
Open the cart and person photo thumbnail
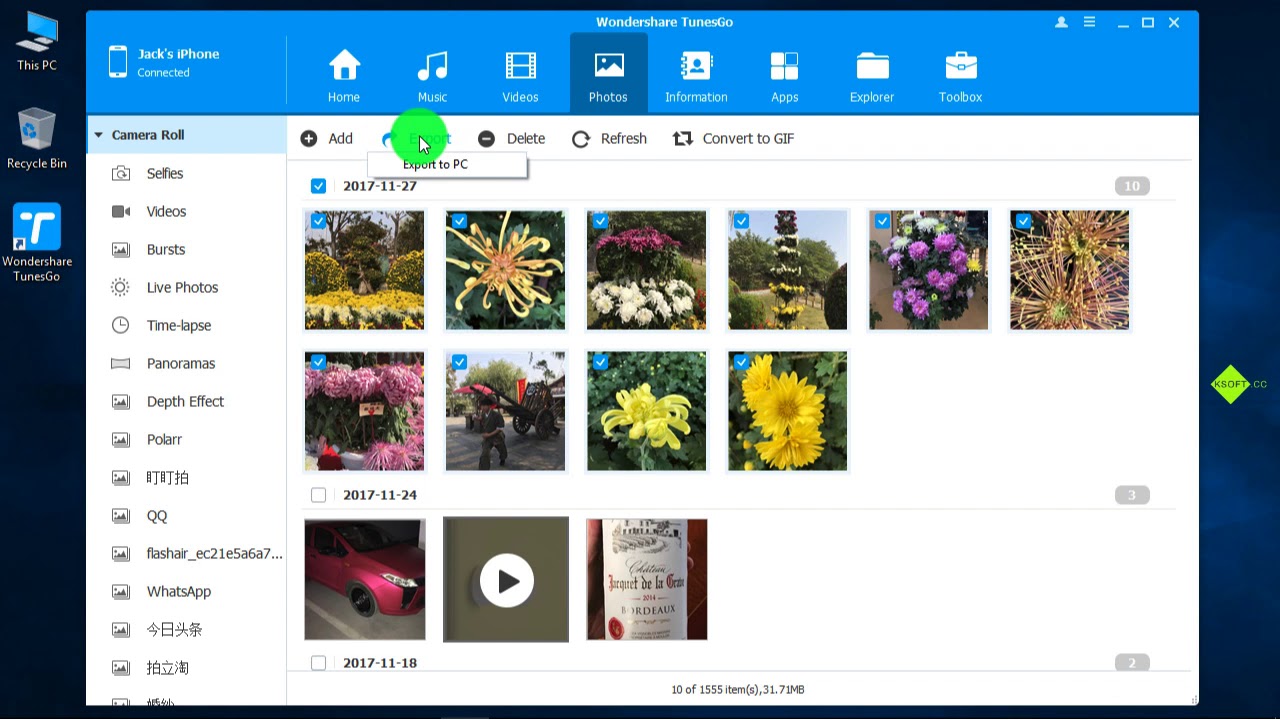coord(505,411)
